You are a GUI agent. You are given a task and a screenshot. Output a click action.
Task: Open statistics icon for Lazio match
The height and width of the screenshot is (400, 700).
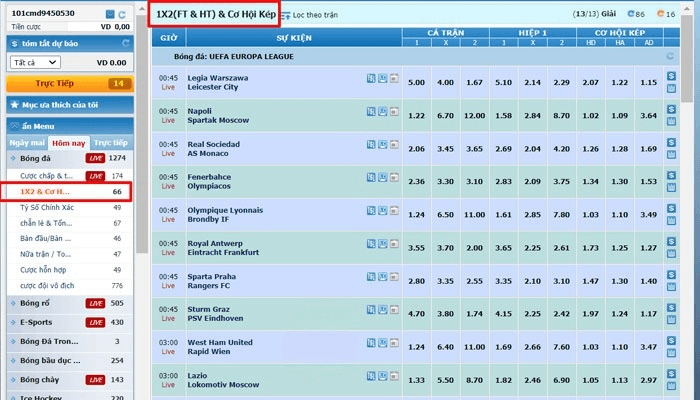(x=371, y=376)
